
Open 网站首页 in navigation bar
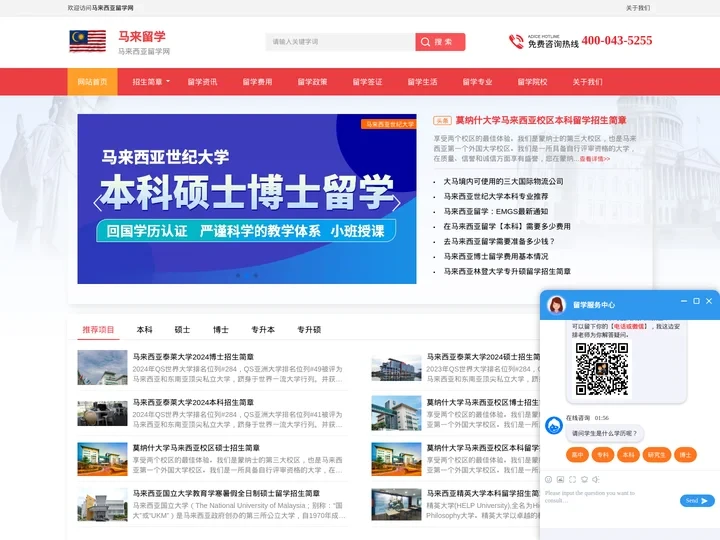tap(92, 82)
